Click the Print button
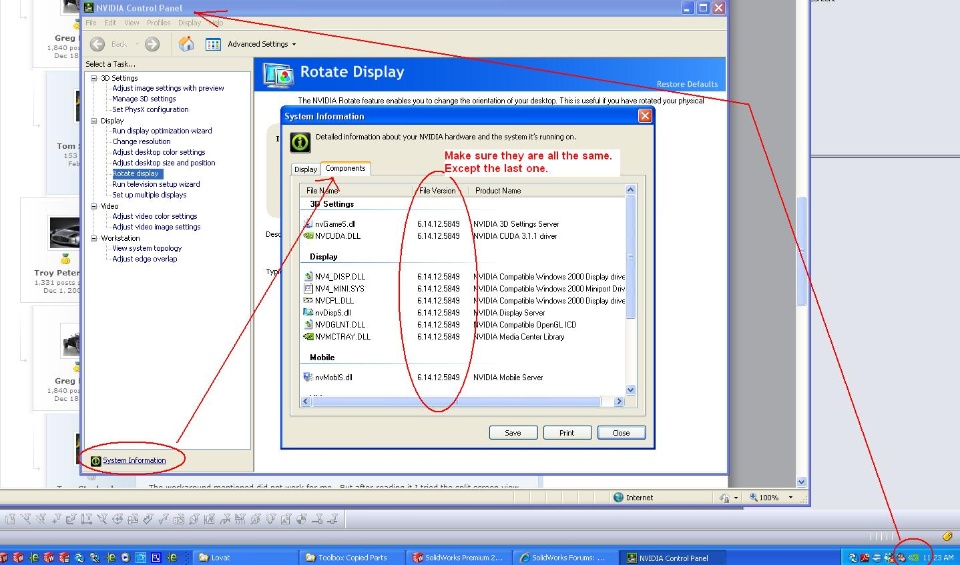 [567, 433]
